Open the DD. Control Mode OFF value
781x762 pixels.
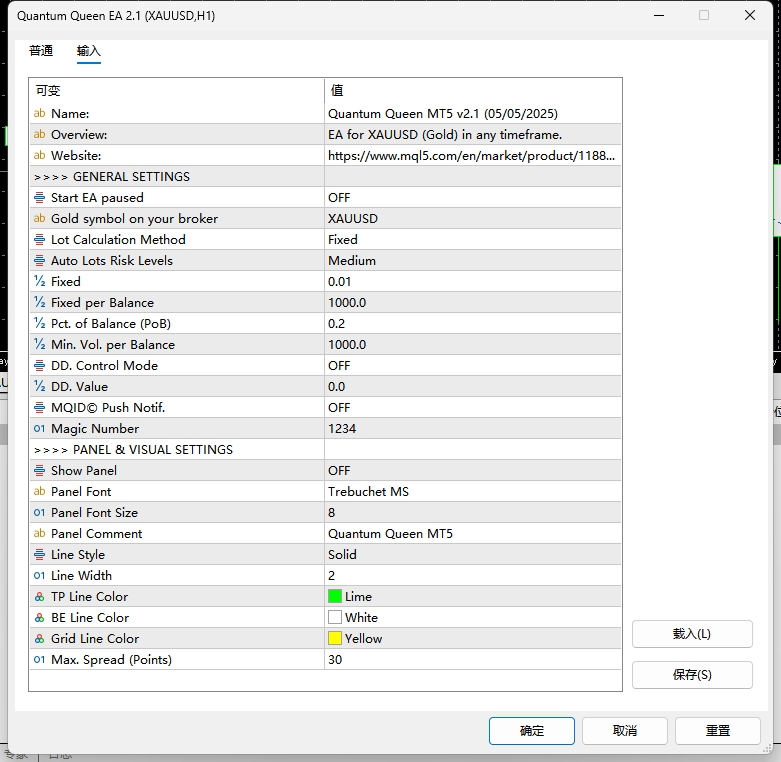click(473, 366)
